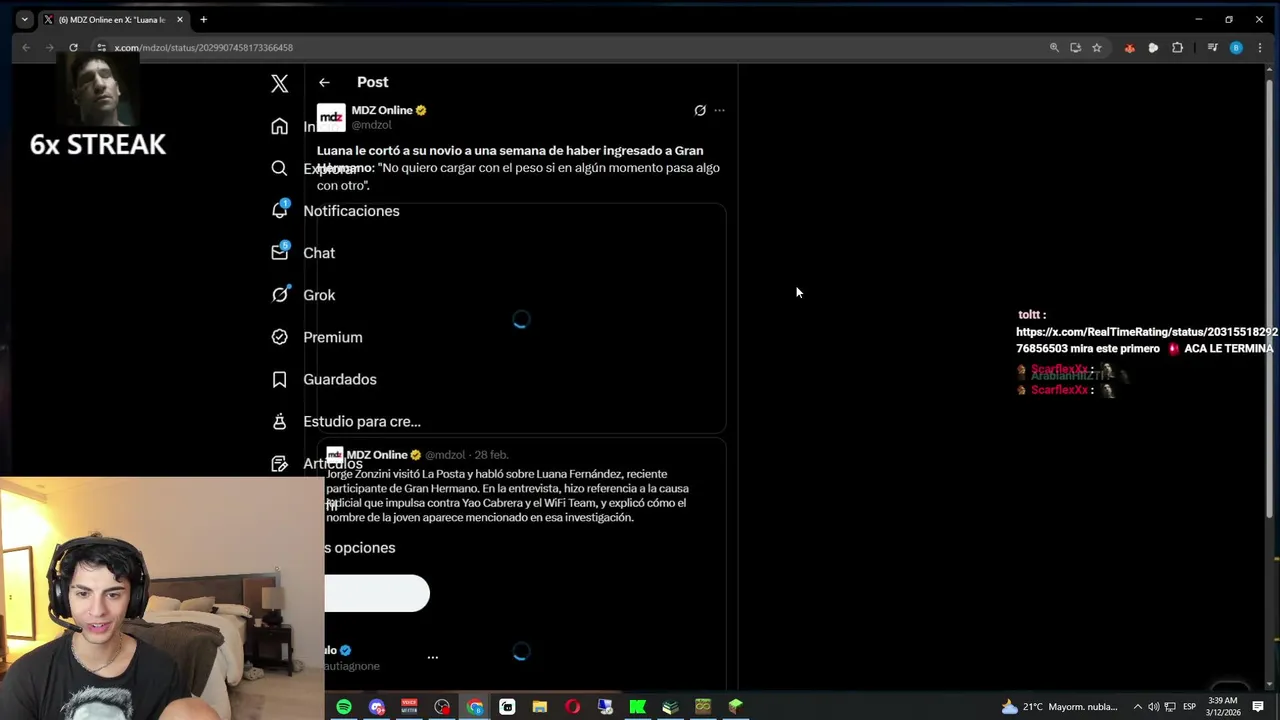Open Chrome three-dot menu
Viewport: 1280px width, 720px height.
(1260, 47)
